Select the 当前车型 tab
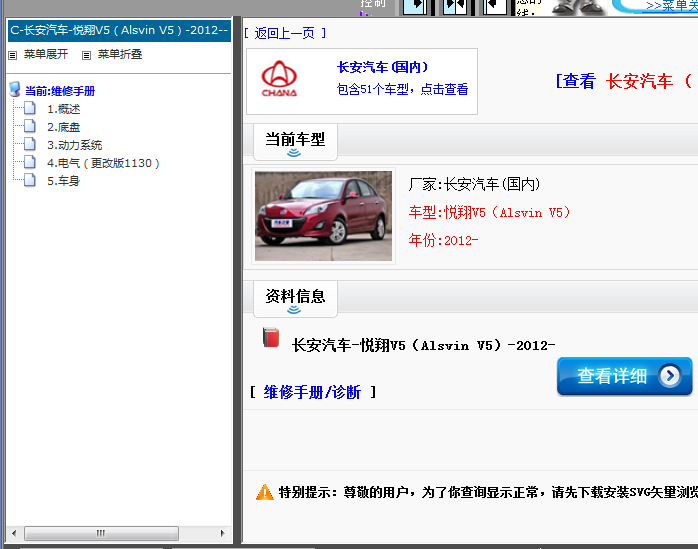The width and height of the screenshot is (698, 549). [295, 142]
